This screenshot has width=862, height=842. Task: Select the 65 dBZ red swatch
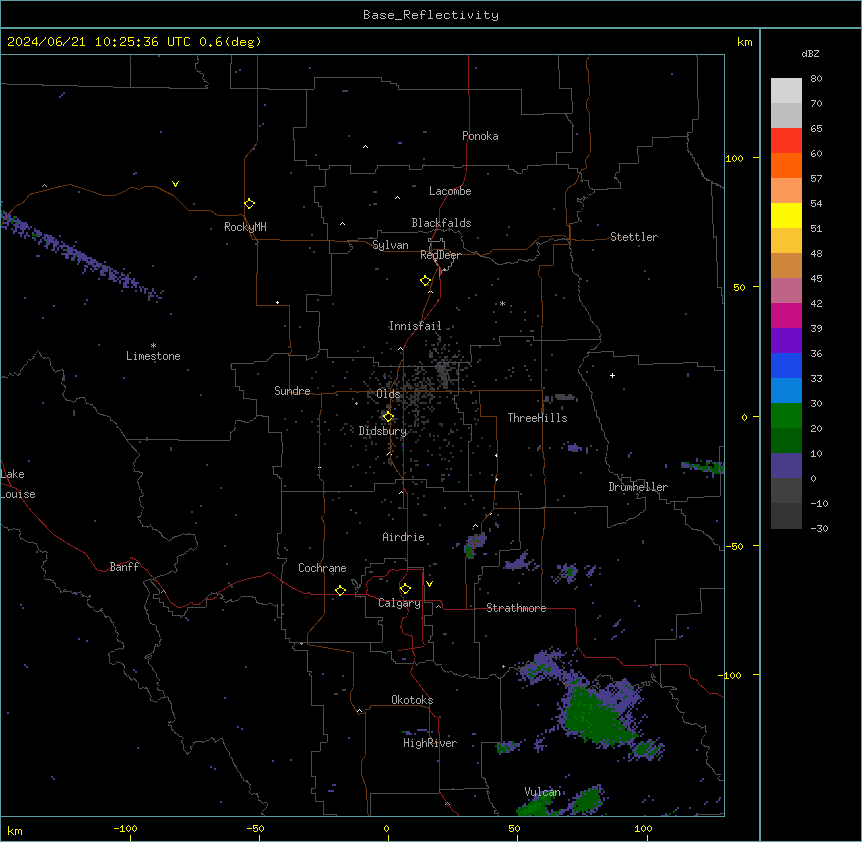(786, 141)
